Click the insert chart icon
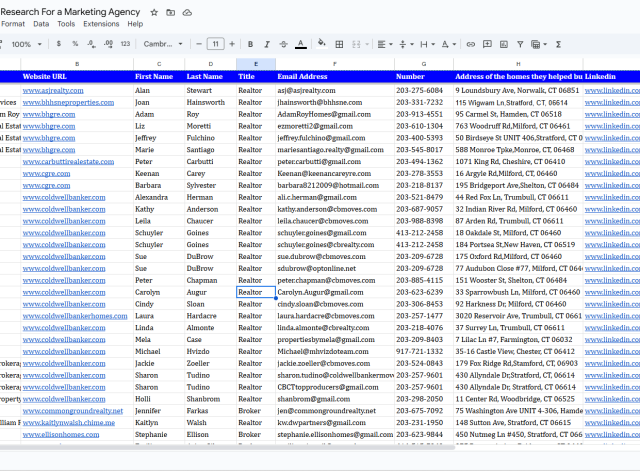 (x=504, y=44)
